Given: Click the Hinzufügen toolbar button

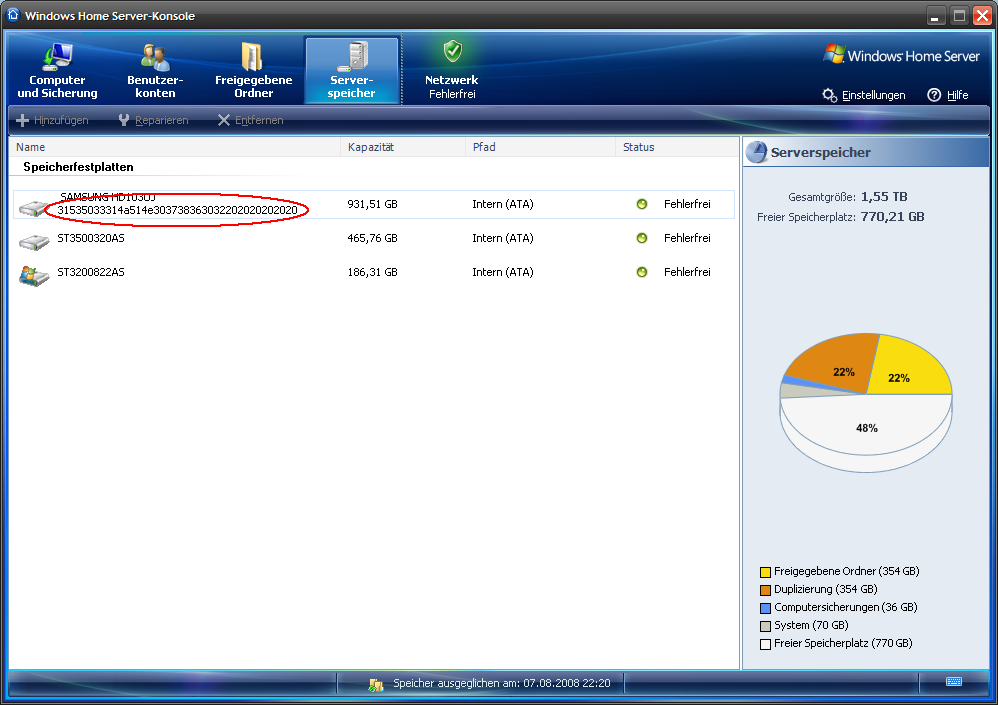Looking at the screenshot, I should 52,120.
